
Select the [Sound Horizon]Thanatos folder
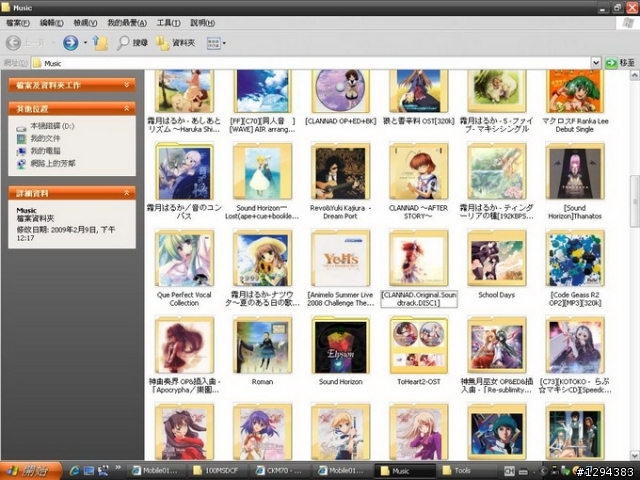(x=575, y=181)
